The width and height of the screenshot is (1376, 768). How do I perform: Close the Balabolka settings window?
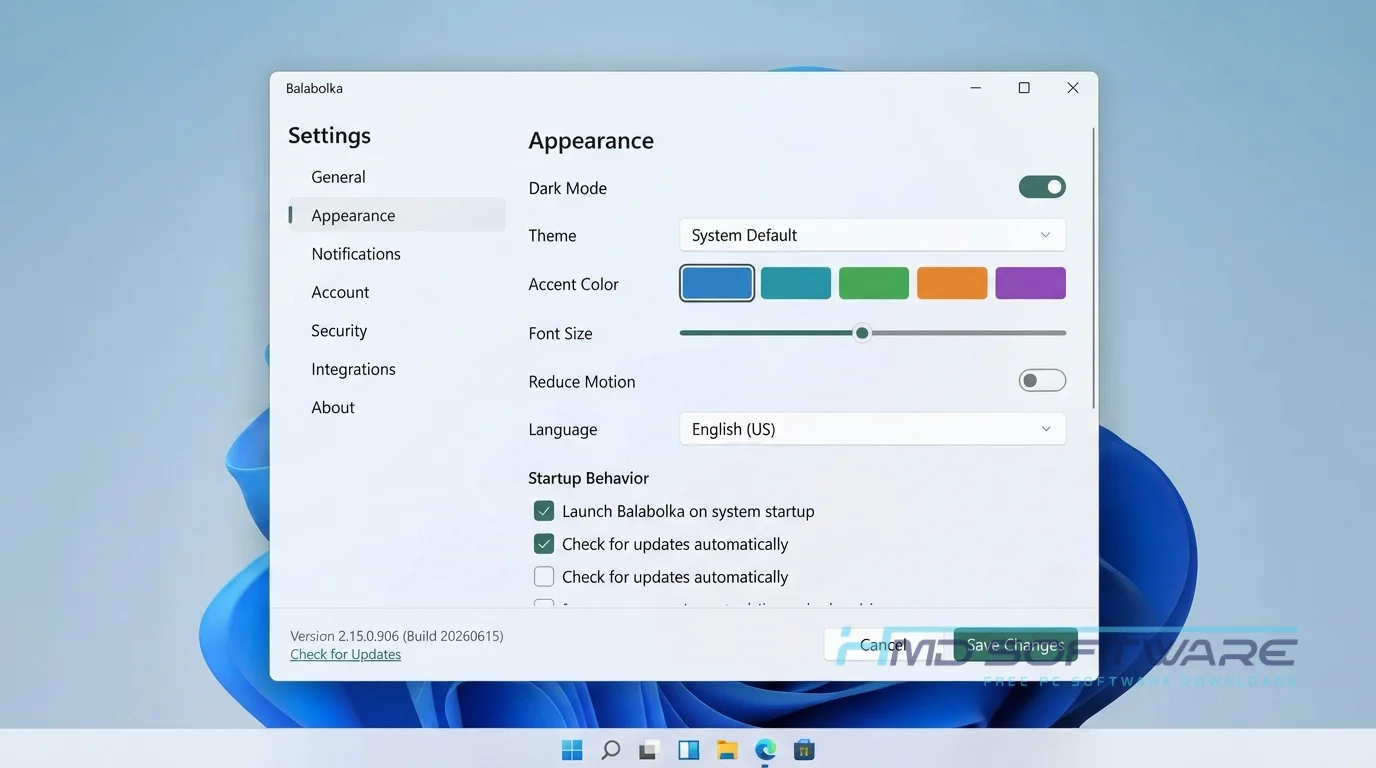click(x=1073, y=88)
